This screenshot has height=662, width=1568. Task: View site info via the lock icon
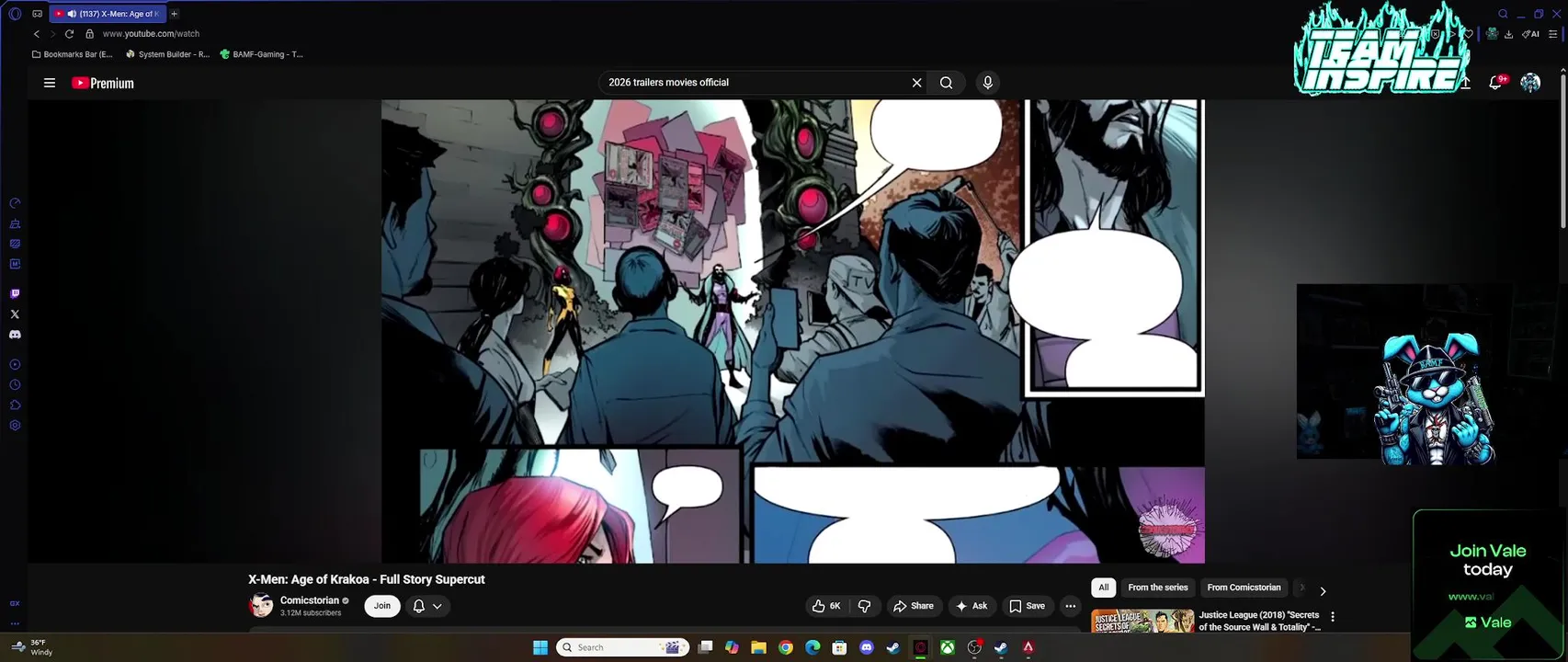point(89,34)
